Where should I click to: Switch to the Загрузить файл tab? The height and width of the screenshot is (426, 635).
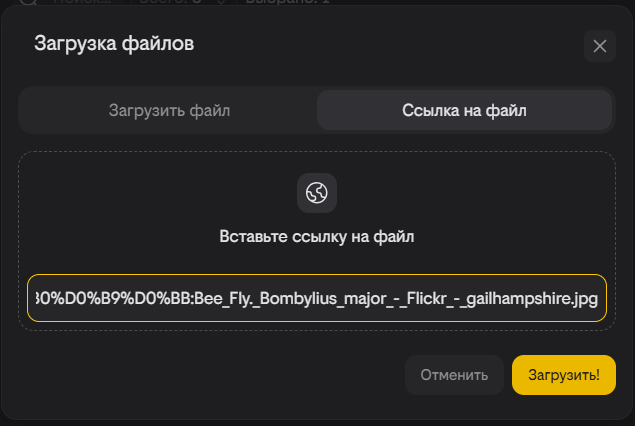(169, 110)
